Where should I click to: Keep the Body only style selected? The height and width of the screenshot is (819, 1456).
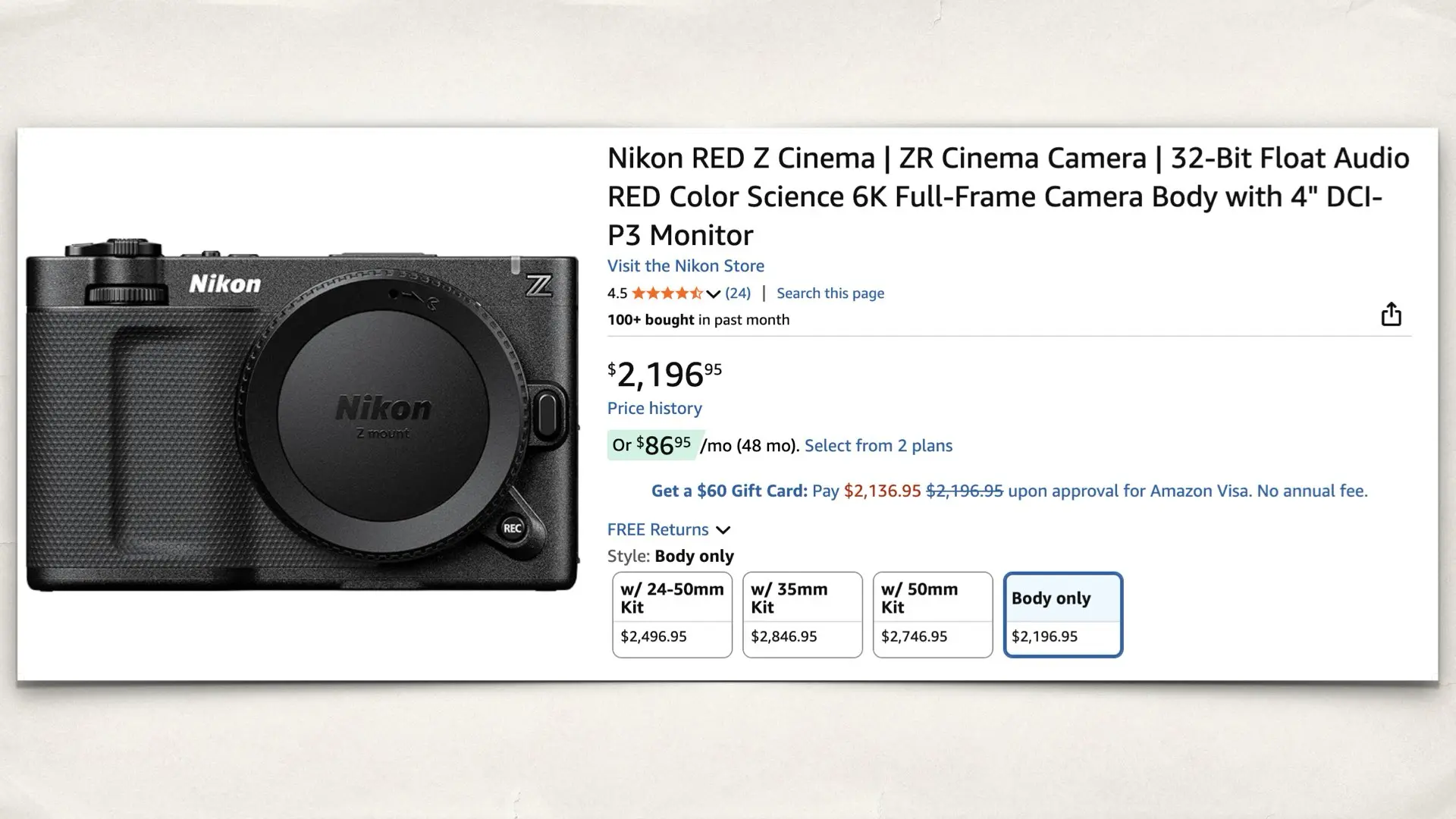click(1062, 614)
